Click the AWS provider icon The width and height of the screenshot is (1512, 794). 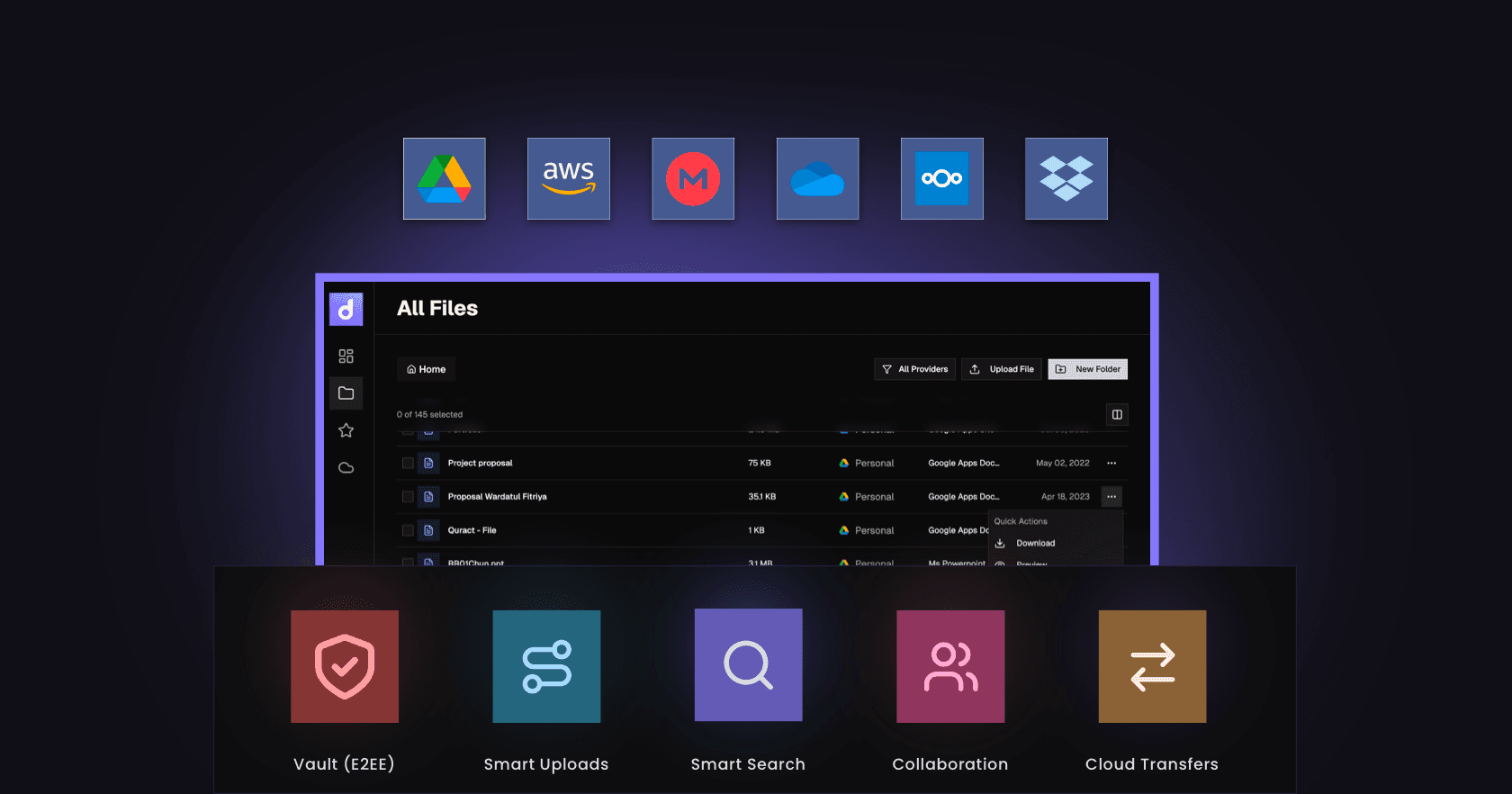[x=569, y=178]
